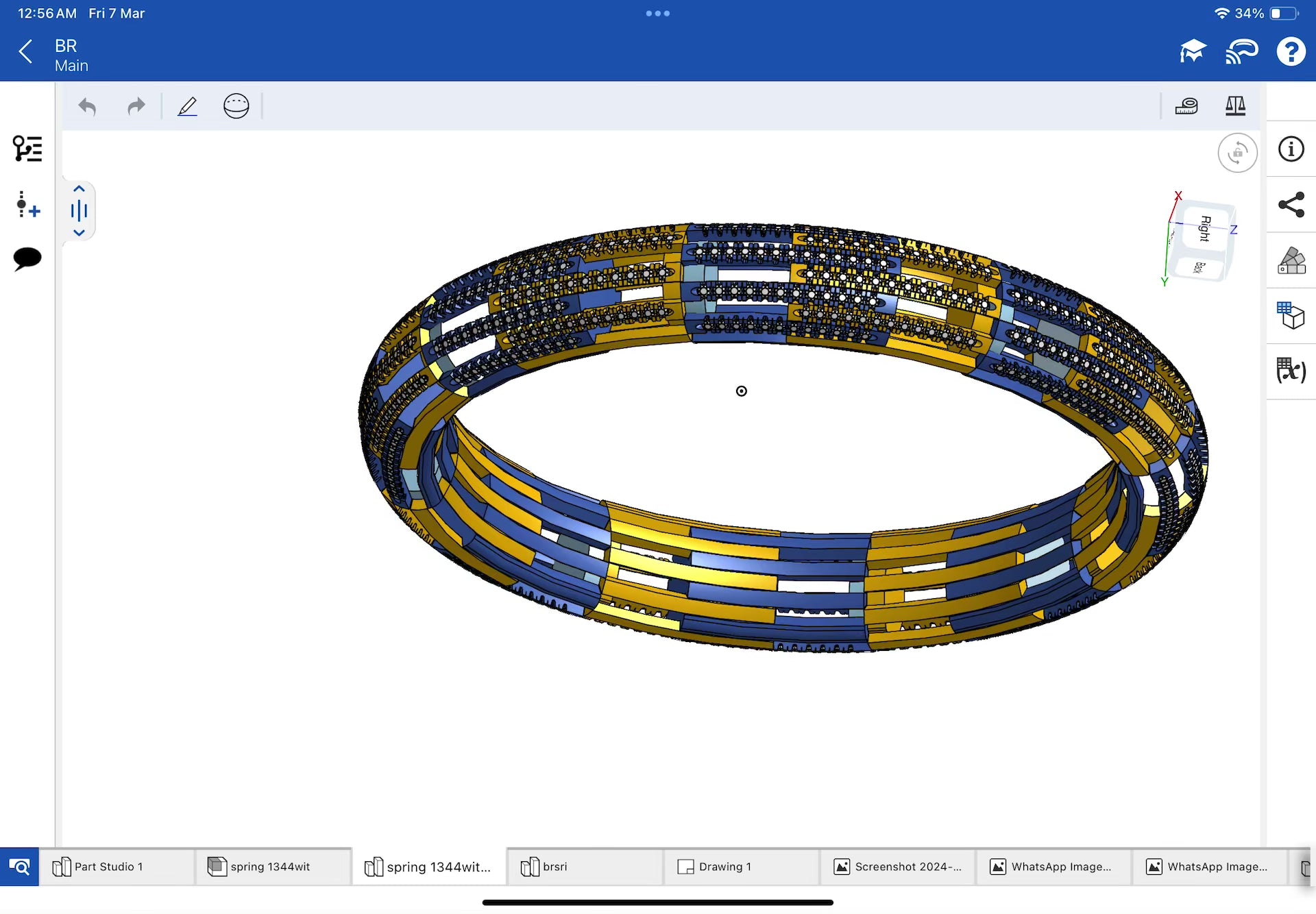Viewport: 1316px width, 914px height.
Task: Click the undo arrow
Action: 87,106
